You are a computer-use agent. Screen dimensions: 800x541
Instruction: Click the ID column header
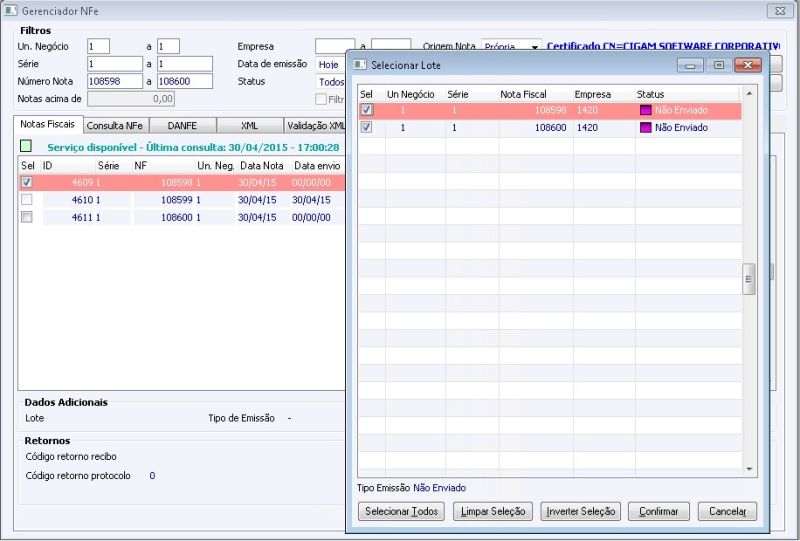pyautogui.click(x=47, y=165)
